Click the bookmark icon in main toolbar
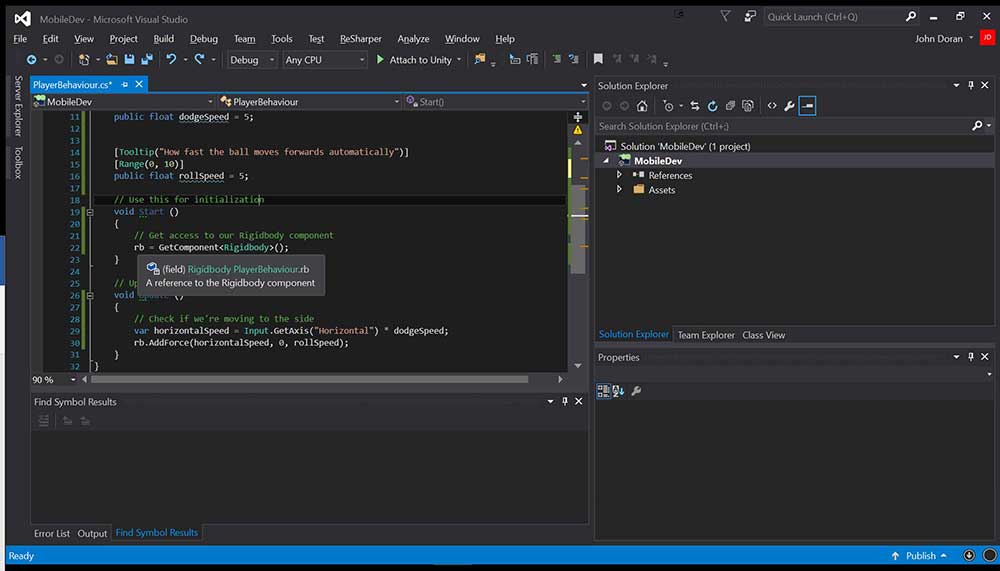Image resolution: width=1000 pixels, height=571 pixels. [598, 60]
